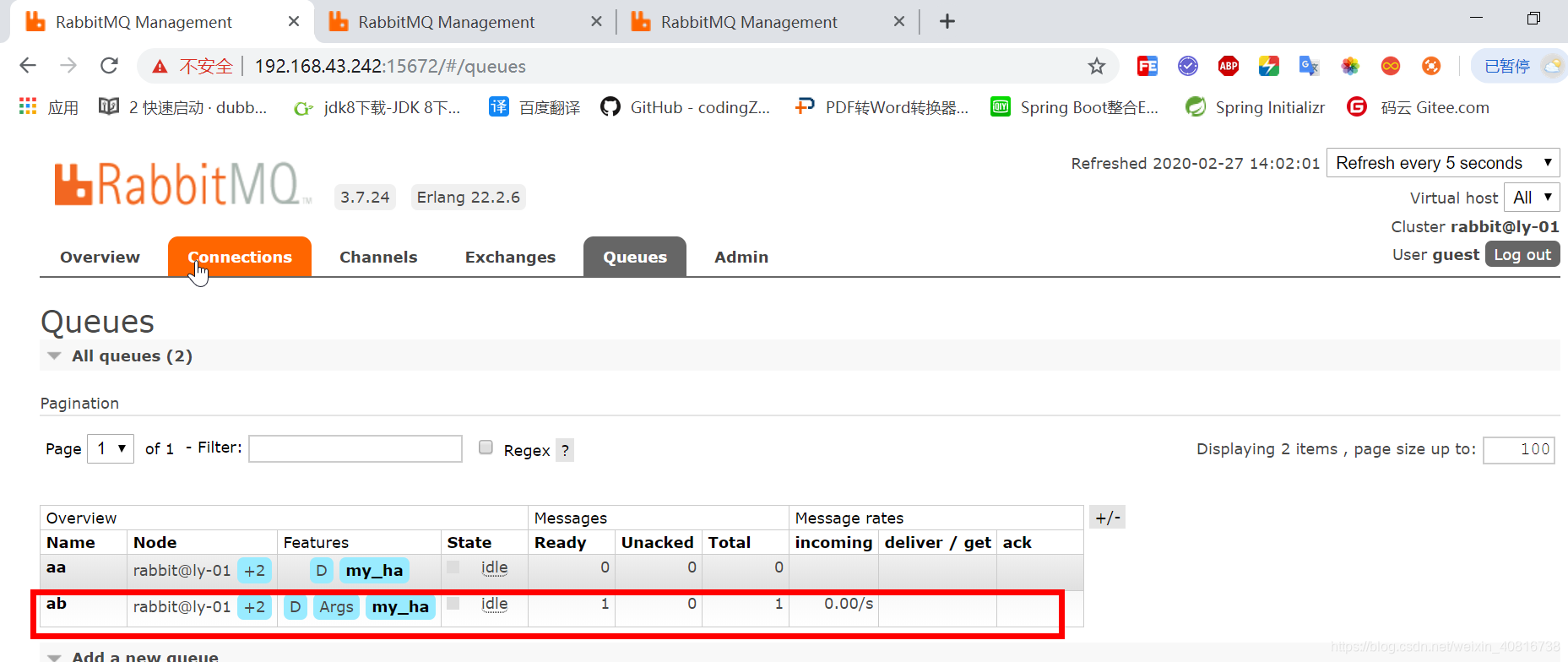Open the Refresh every 5 seconds dropdown

1443,163
